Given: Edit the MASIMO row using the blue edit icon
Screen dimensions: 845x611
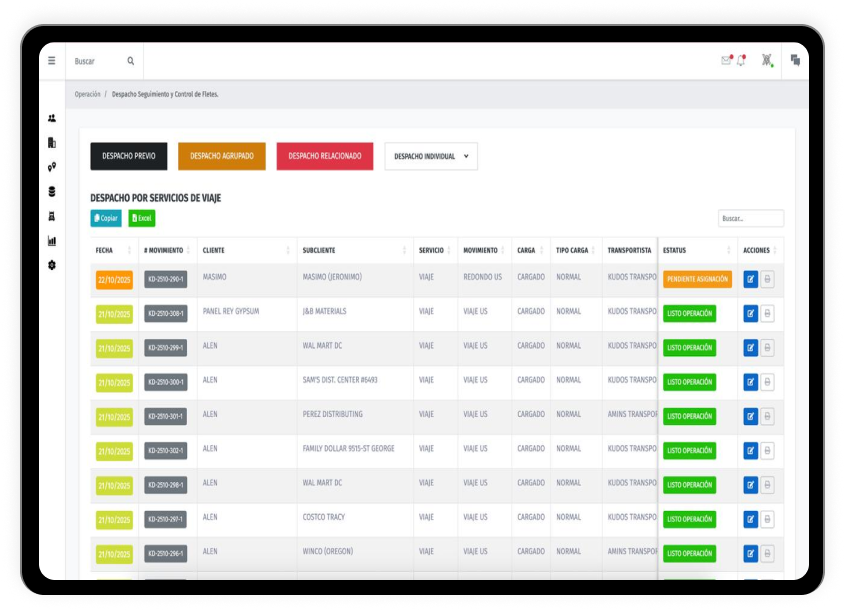Looking at the screenshot, I should (751, 280).
